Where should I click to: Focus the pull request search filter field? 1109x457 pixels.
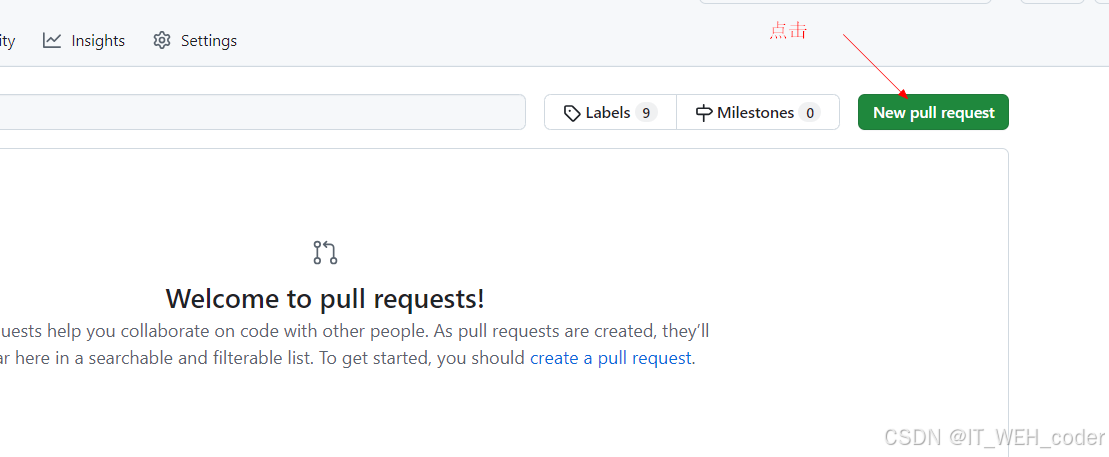262,112
